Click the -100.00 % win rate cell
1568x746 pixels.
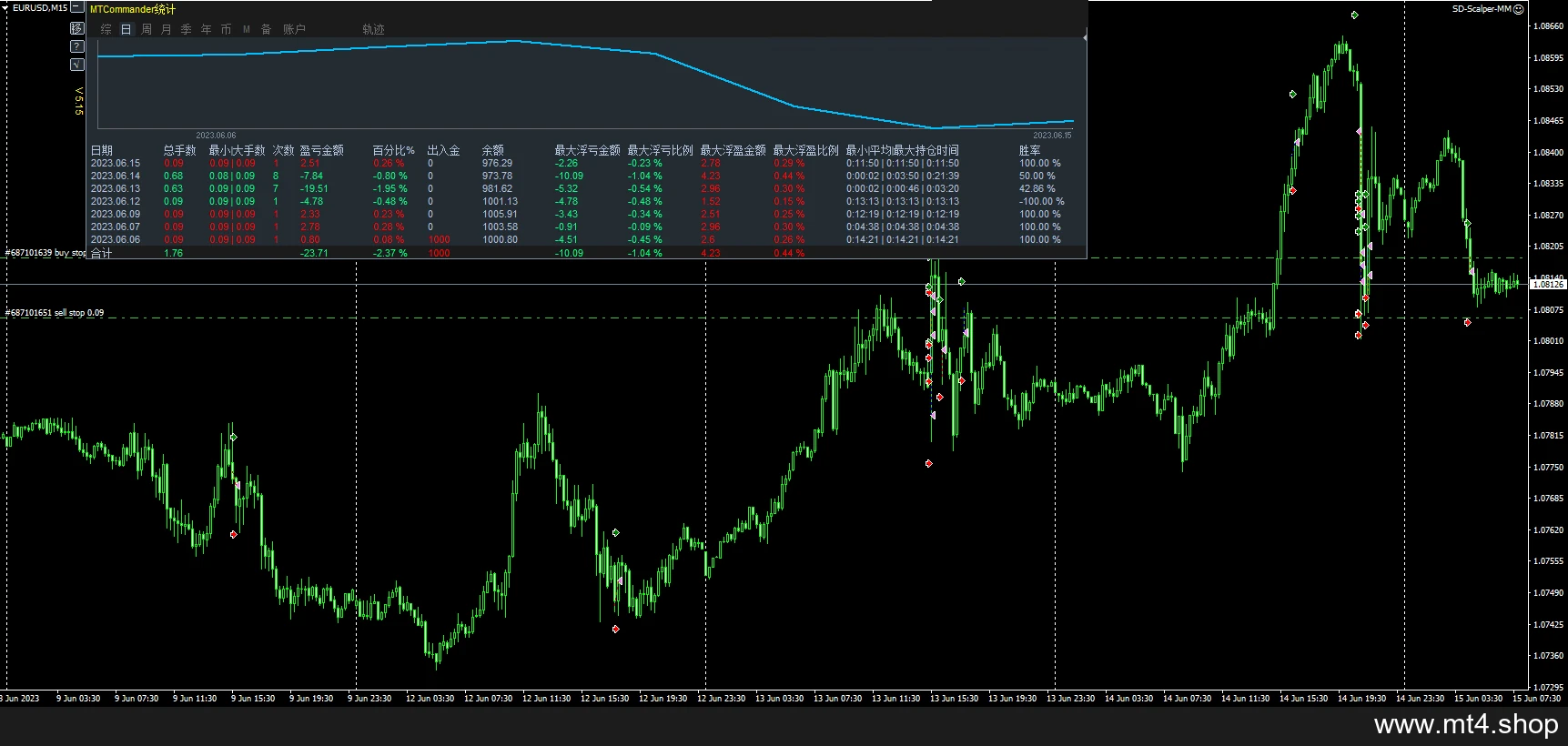tap(1041, 202)
